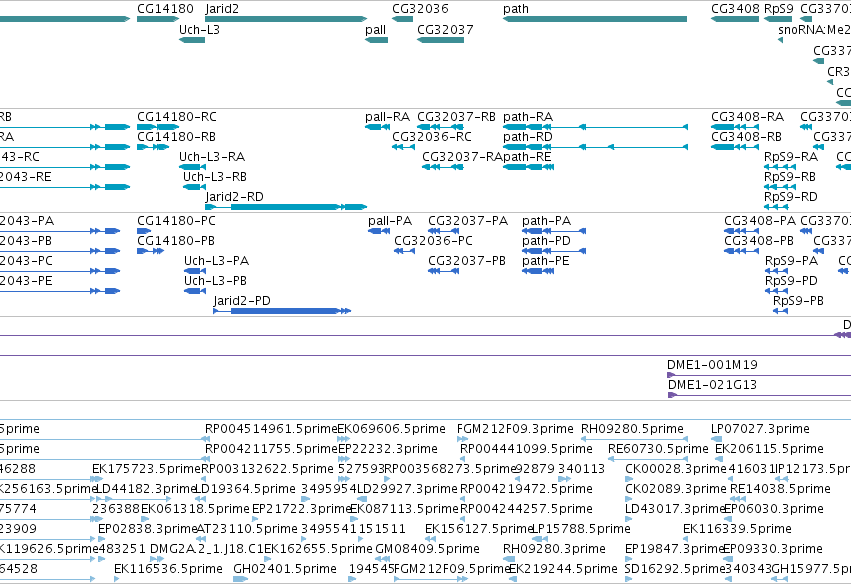This screenshot has height=584, width=851.
Task: Click protein CG32037-PB
Action: click(x=443, y=271)
